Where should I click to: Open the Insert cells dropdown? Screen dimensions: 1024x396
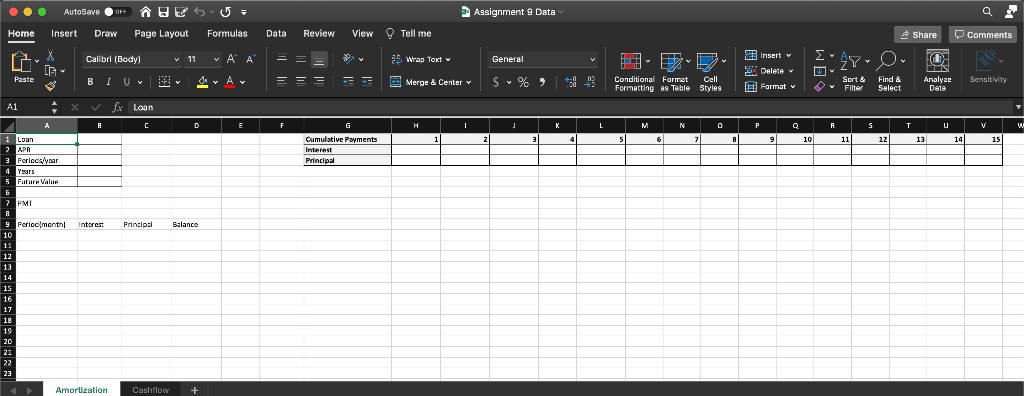coord(768,56)
